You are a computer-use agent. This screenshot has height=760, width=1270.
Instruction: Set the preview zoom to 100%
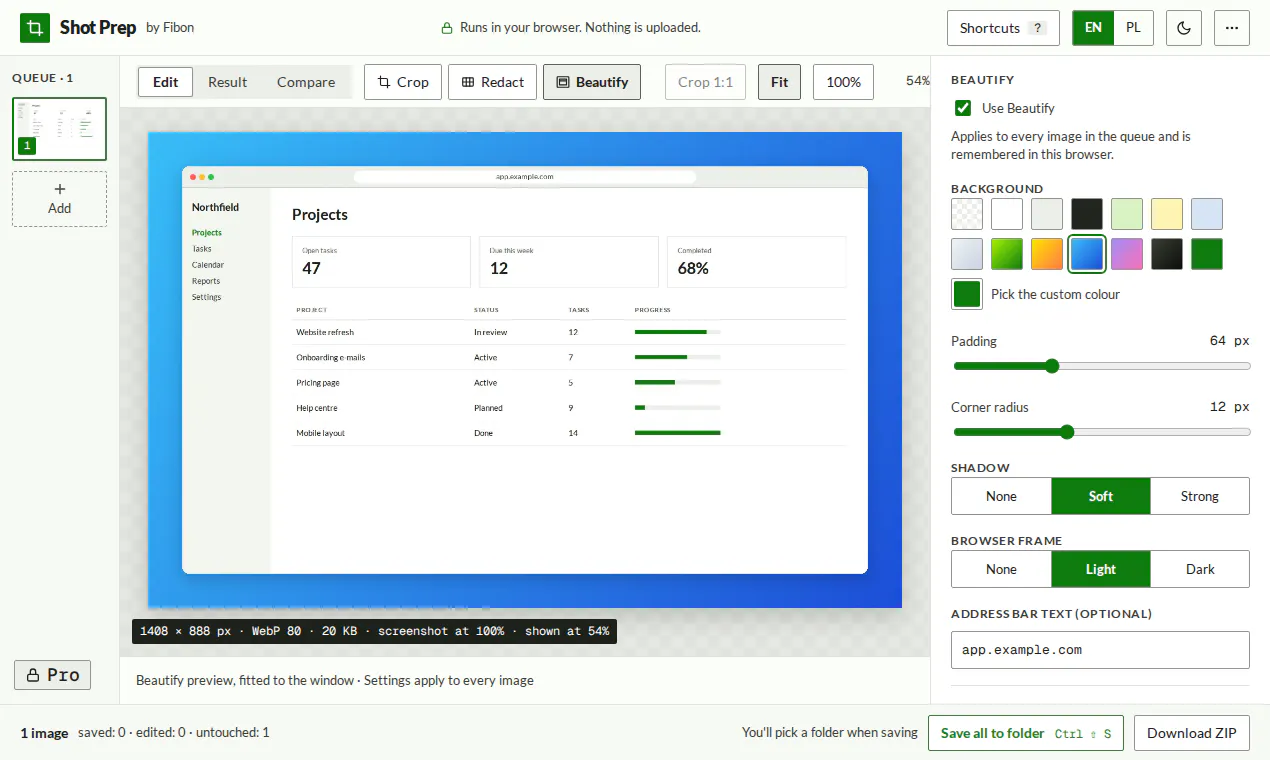(844, 82)
